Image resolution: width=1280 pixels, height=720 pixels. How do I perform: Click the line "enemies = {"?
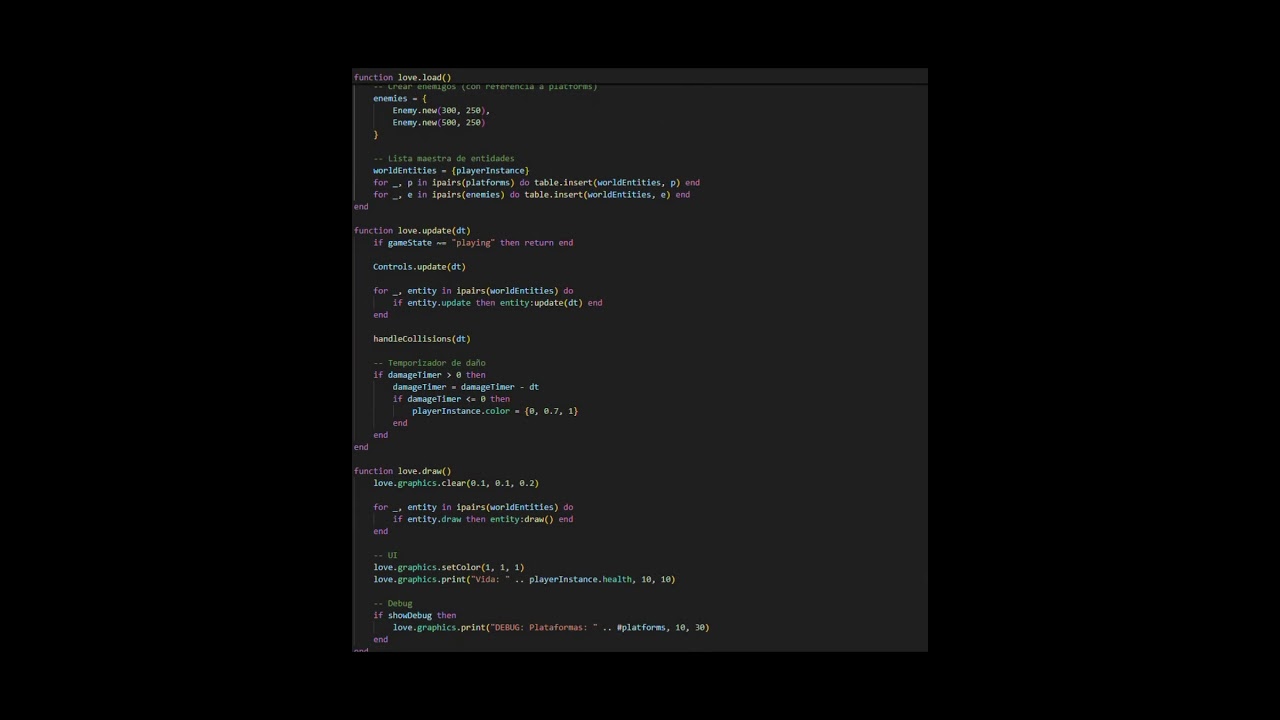(x=400, y=99)
